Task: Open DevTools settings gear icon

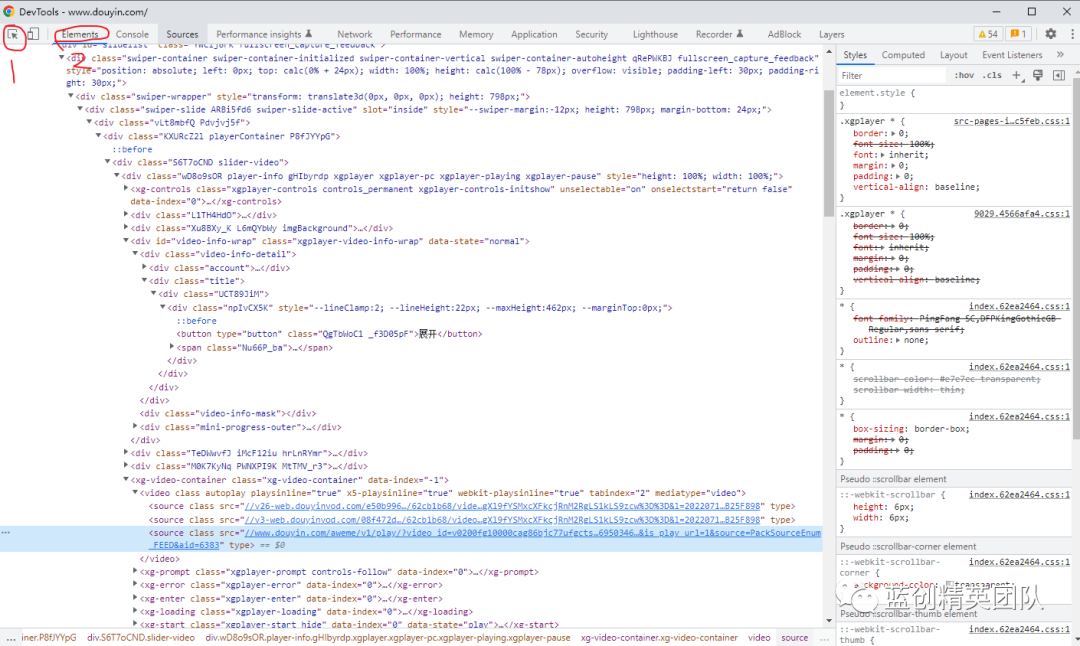Action: click(1050, 34)
